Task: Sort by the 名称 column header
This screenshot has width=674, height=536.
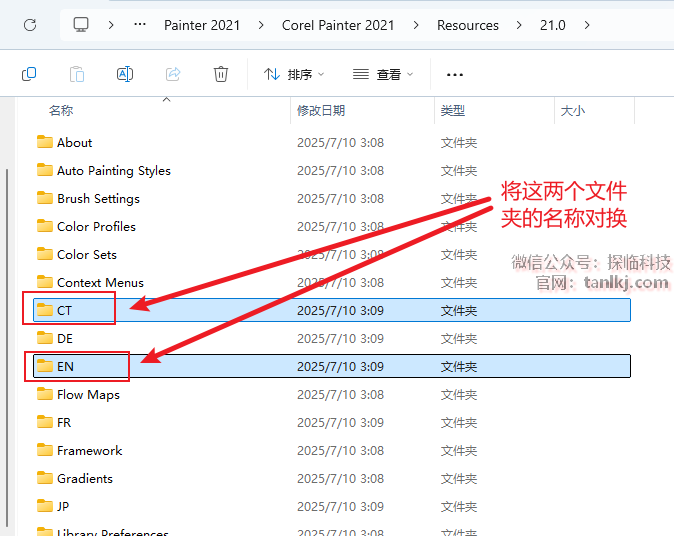Action: (x=61, y=111)
